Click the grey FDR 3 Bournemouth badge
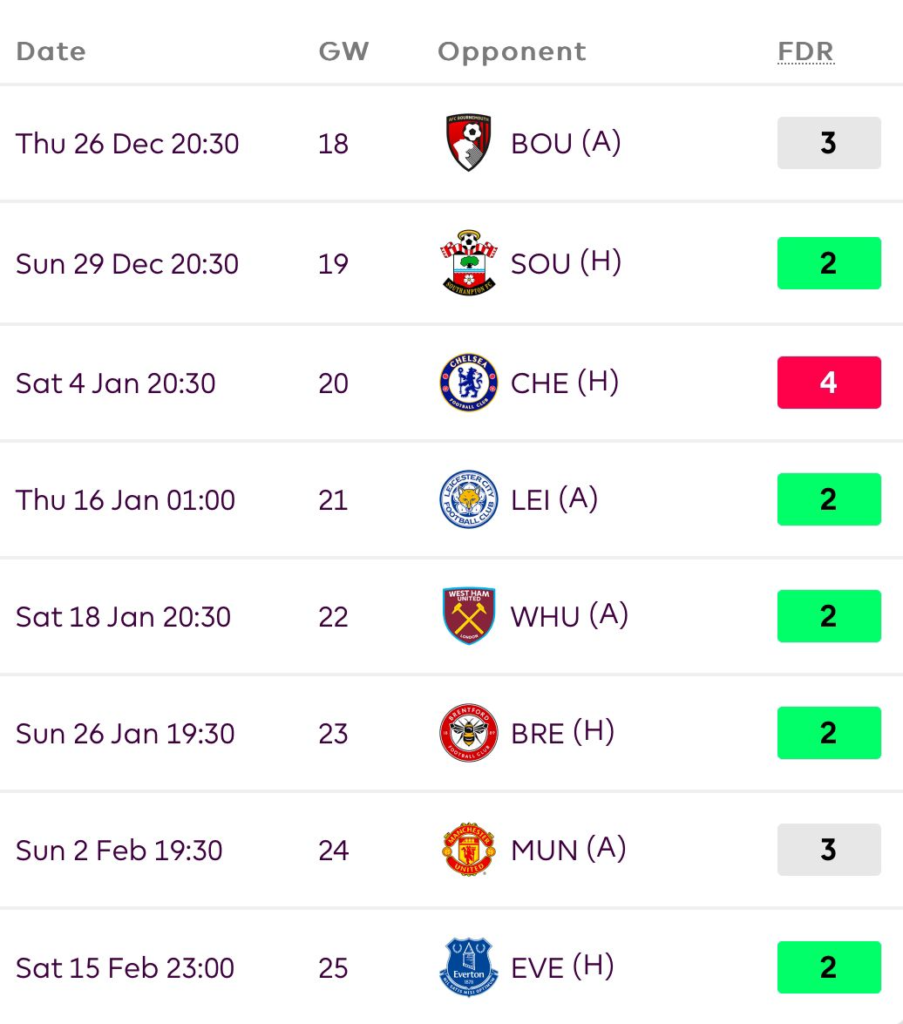Screen dimensions: 903x1024 click(828, 143)
